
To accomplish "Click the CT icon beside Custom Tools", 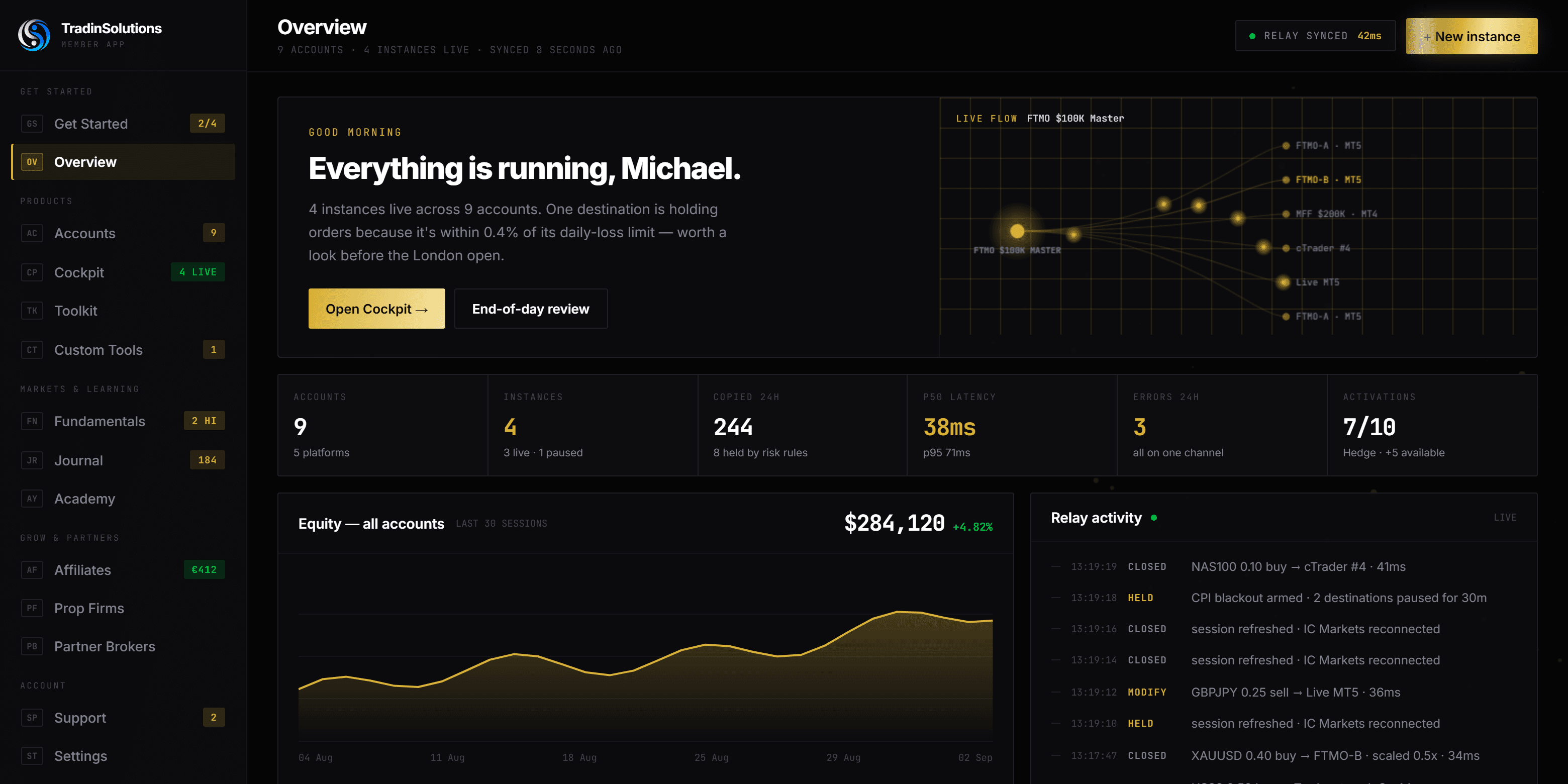I will [32, 349].
